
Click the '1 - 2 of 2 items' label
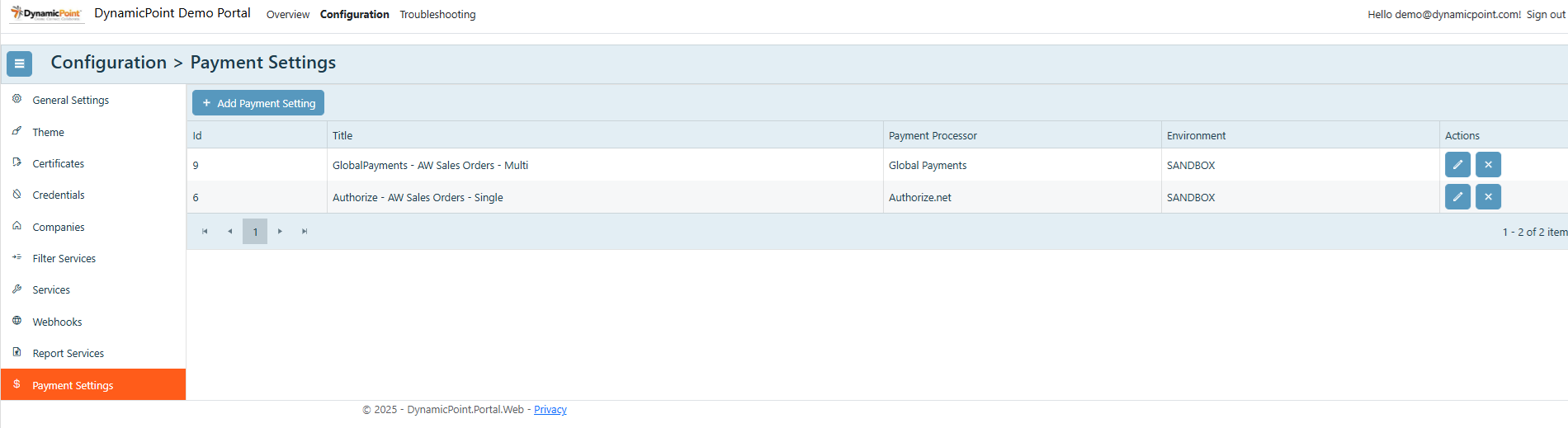pos(1535,233)
